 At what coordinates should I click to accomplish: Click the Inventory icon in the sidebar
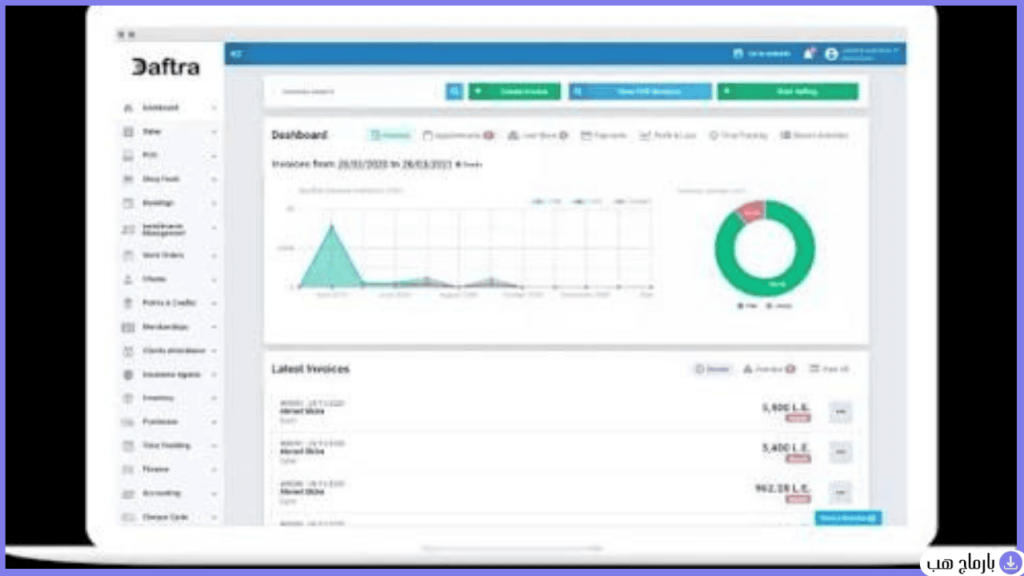(x=128, y=398)
